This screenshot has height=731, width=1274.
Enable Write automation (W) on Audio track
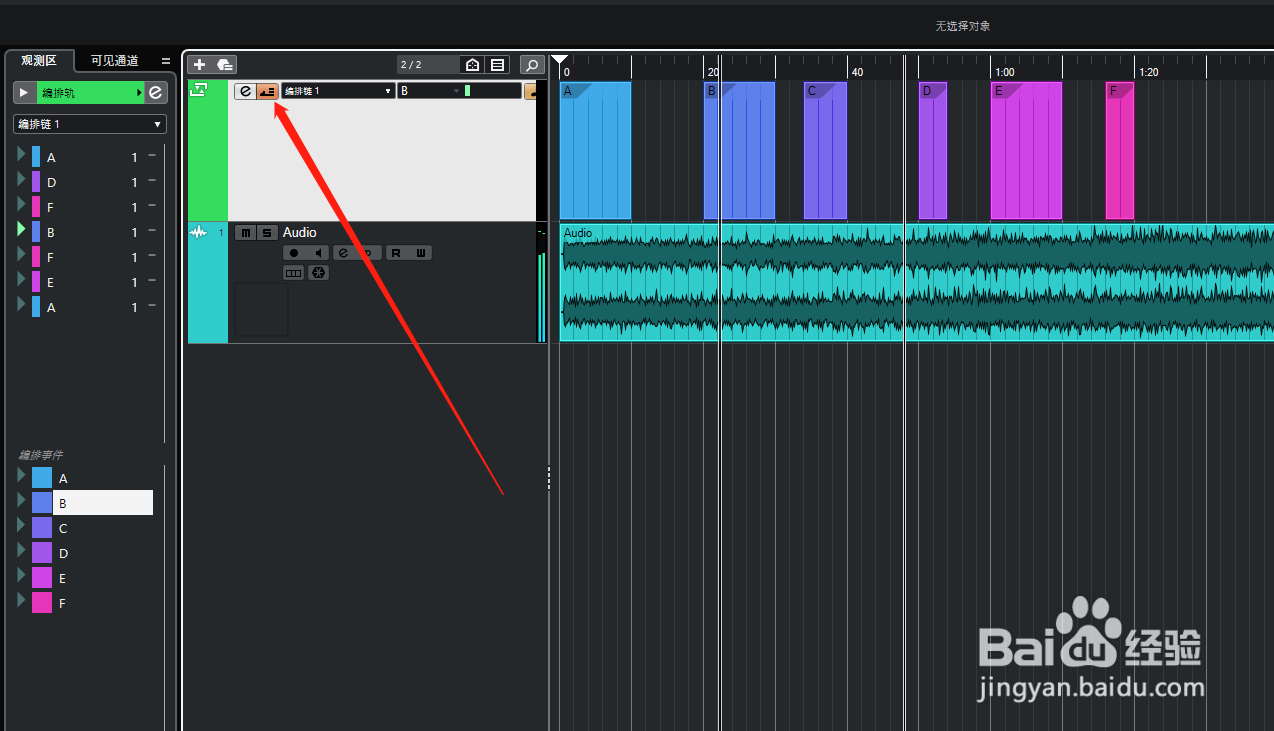coord(420,253)
